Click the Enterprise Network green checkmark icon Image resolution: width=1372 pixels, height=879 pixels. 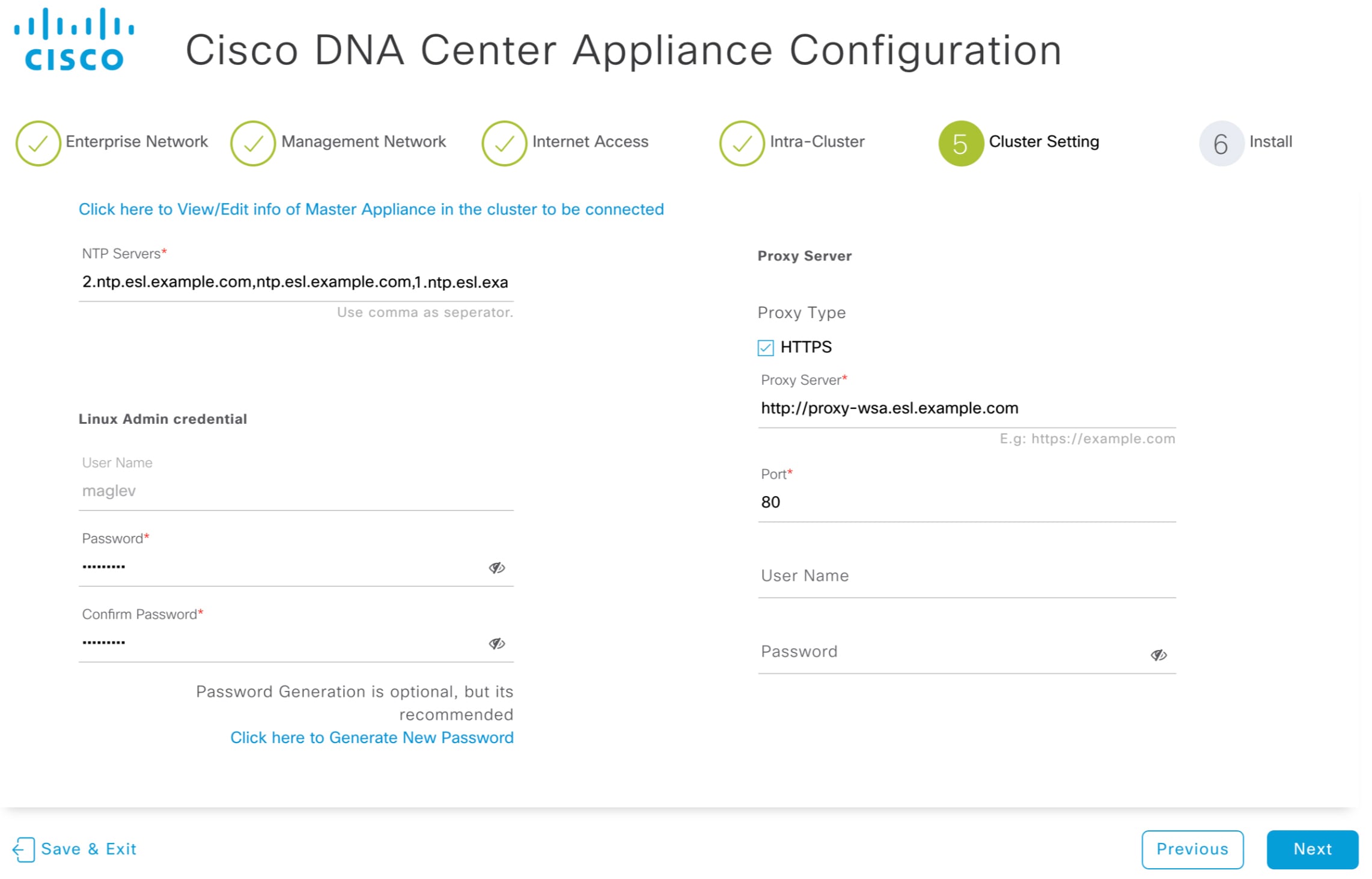point(38,142)
